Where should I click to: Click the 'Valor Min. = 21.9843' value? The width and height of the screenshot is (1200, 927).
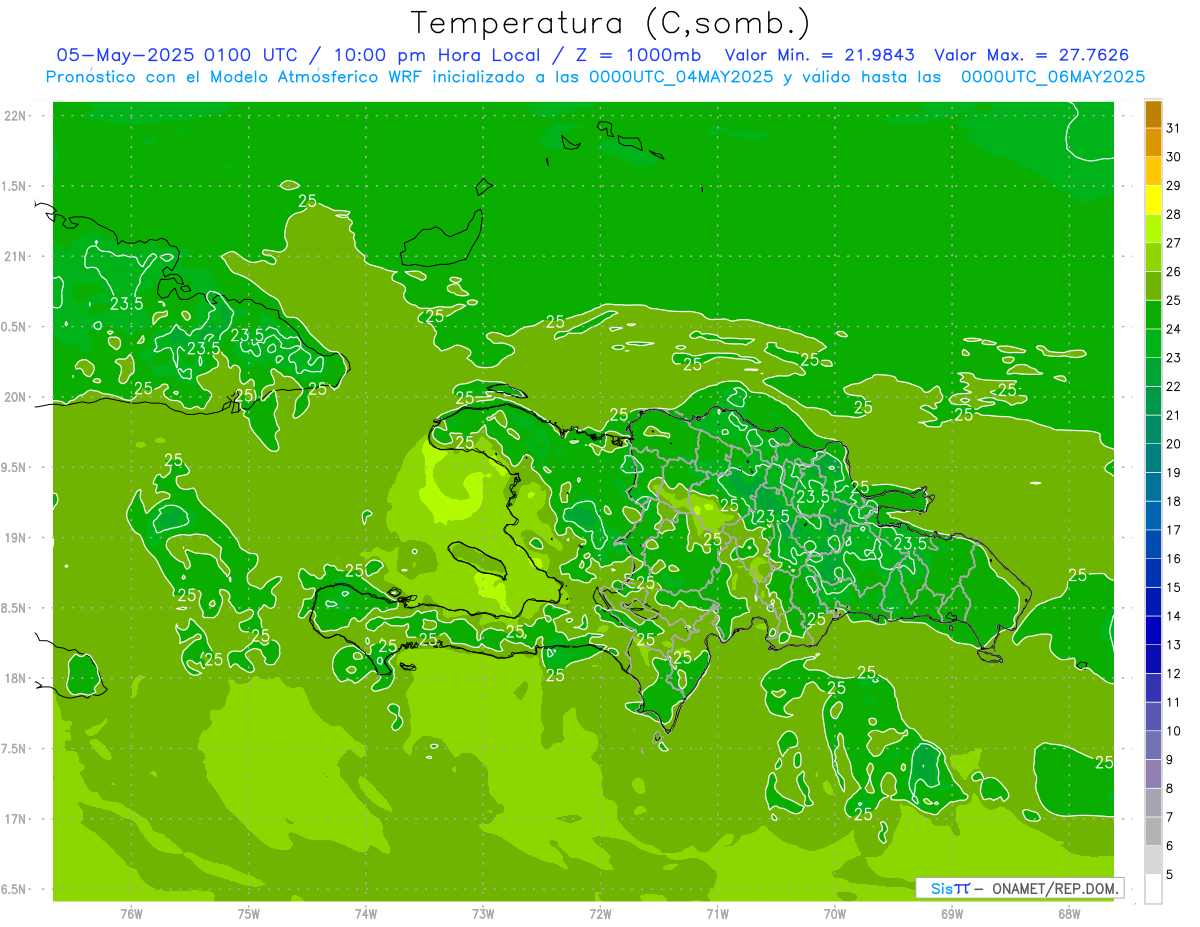pos(820,55)
